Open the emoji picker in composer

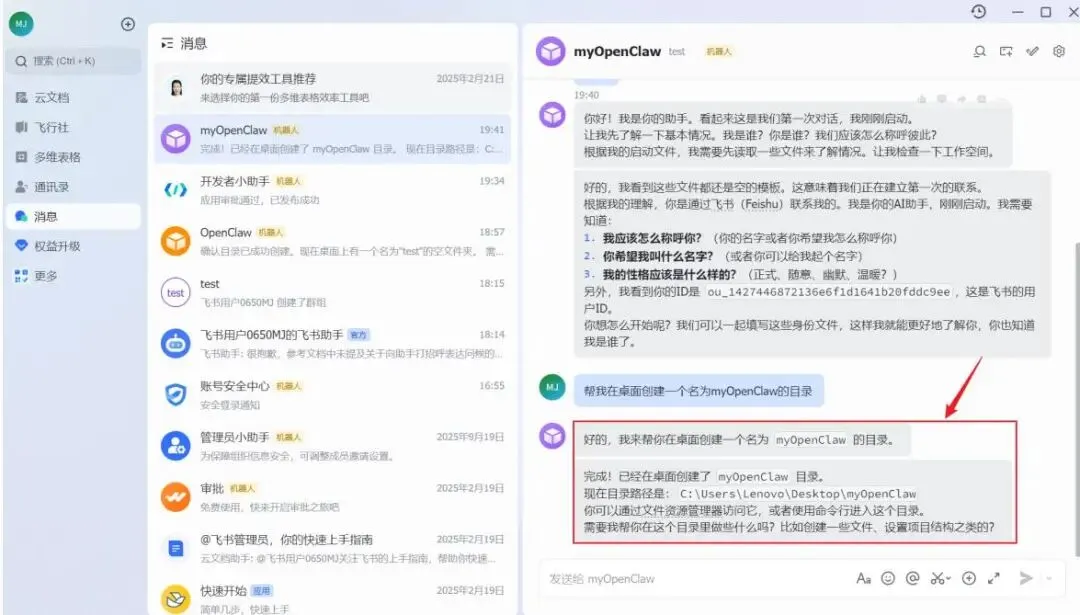click(x=888, y=578)
